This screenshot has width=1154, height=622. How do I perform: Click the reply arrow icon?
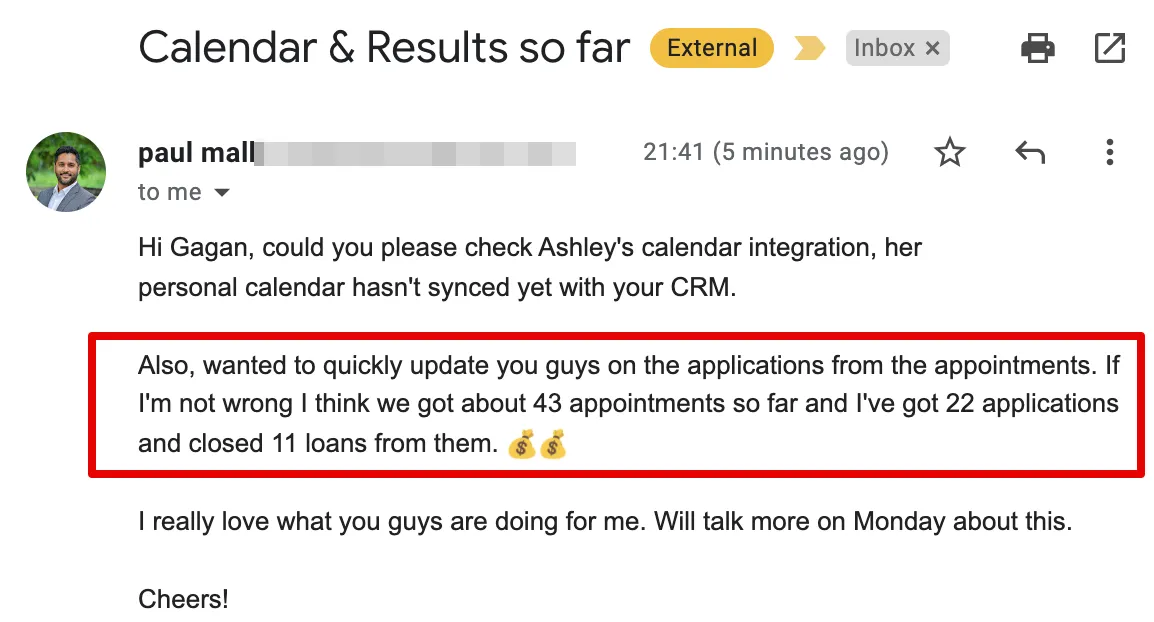(1029, 152)
